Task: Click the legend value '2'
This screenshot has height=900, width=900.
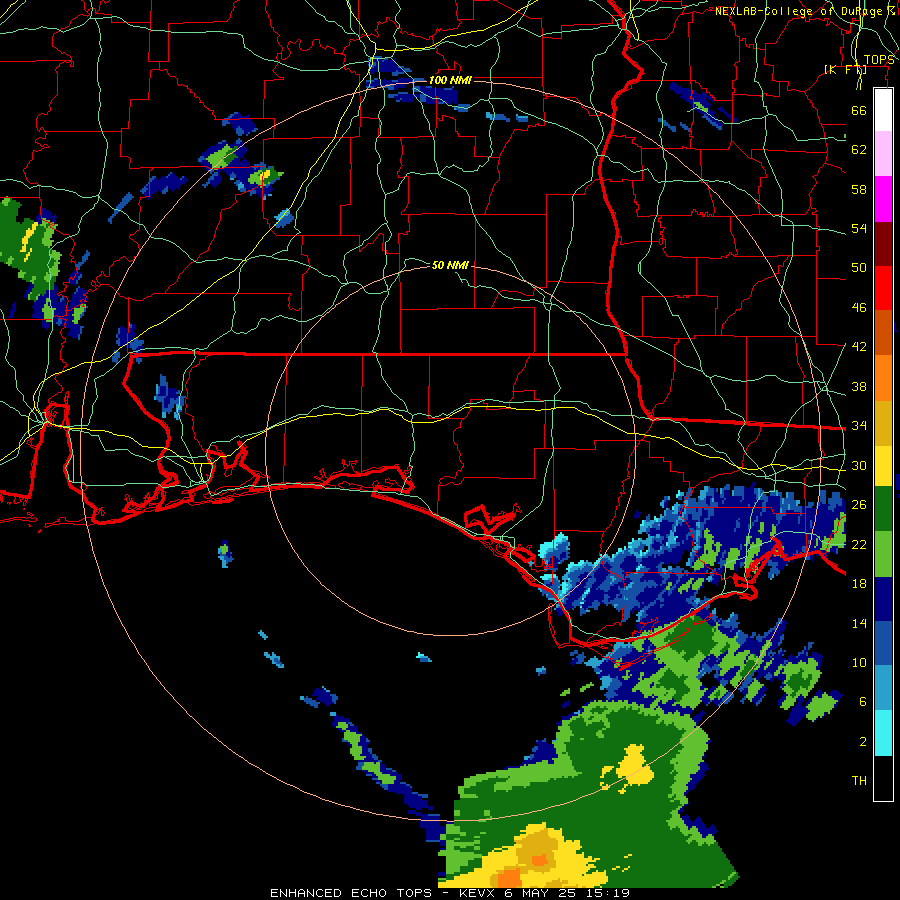Action: point(862,742)
